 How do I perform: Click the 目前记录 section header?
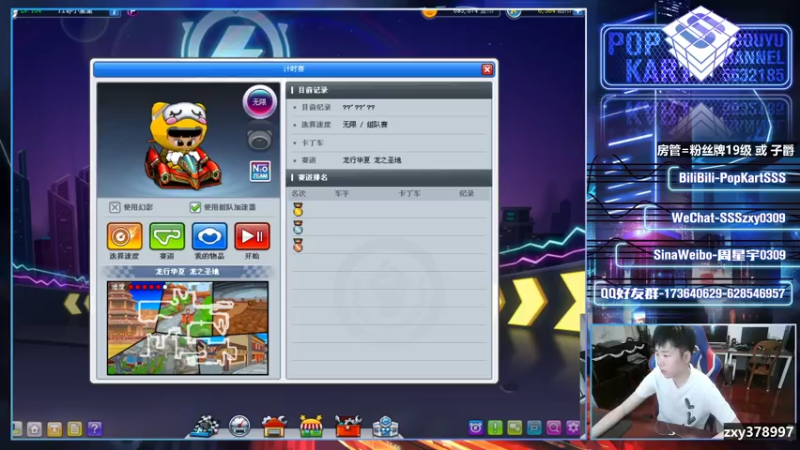click(389, 90)
